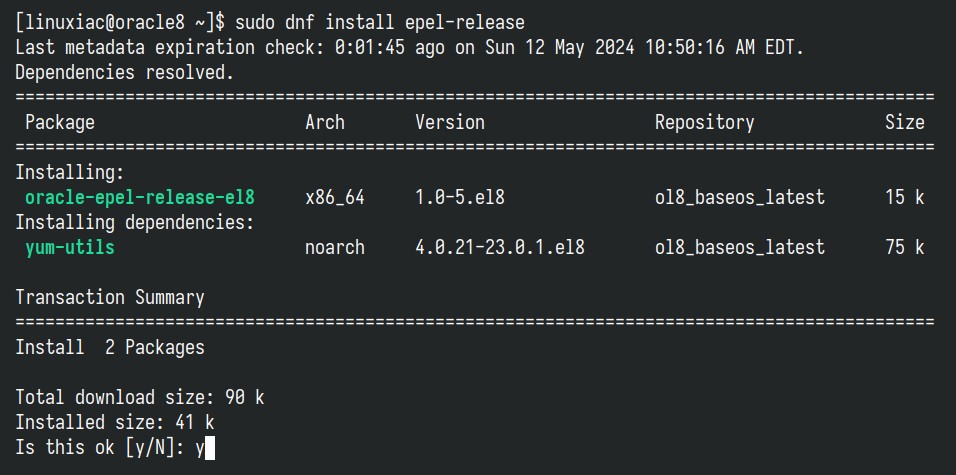
Task: Click the blinking cursor after y
Action: tap(210, 449)
